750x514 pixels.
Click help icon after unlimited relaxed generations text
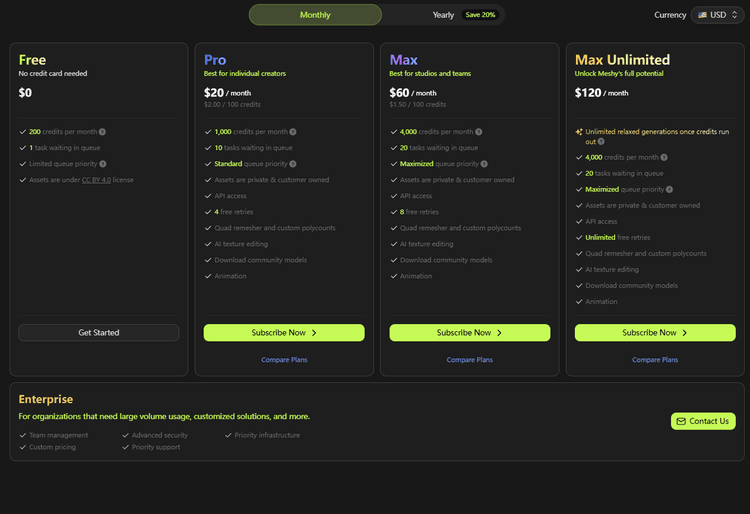pos(601,142)
